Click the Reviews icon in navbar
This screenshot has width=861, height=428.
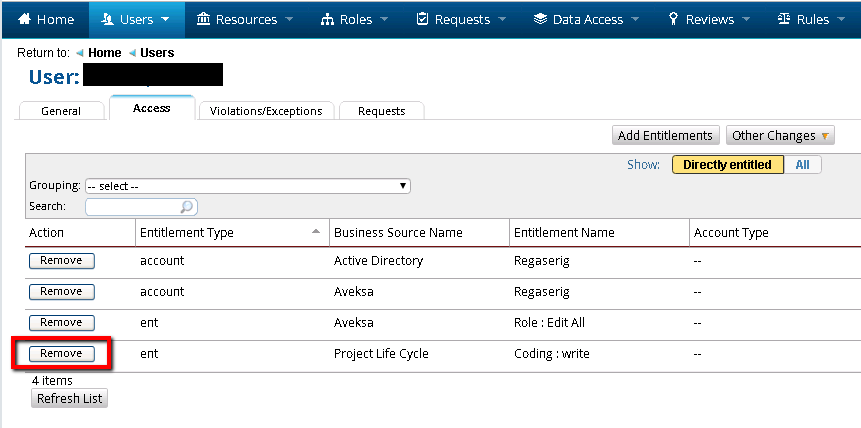point(674,19)
